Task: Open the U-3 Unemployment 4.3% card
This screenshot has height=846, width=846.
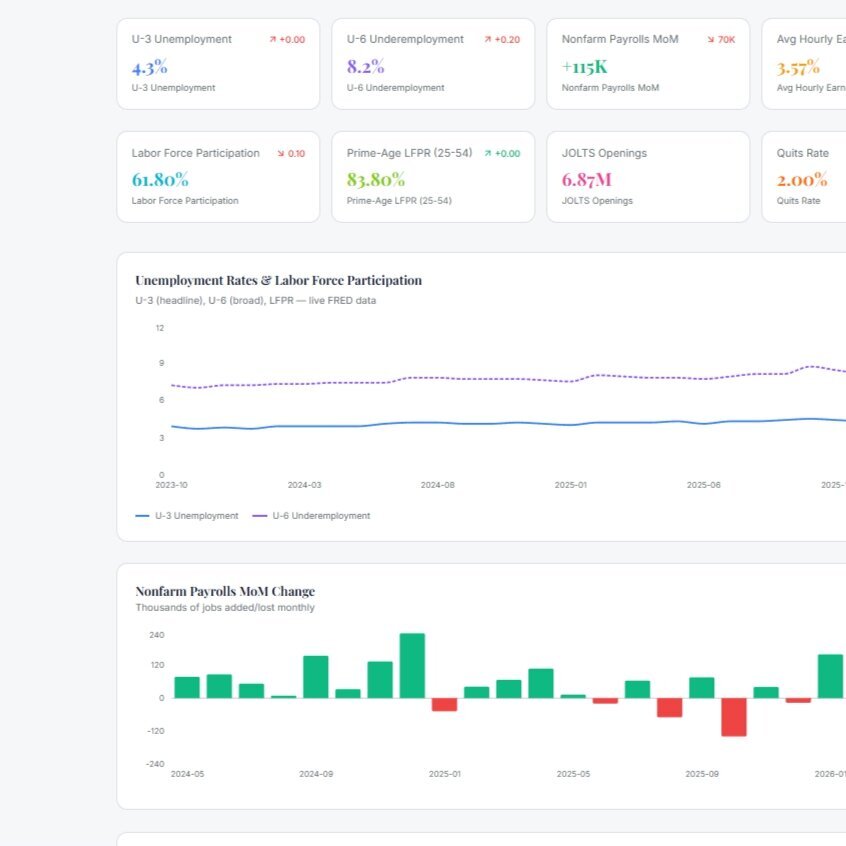Action: click(x=218, y=64)
